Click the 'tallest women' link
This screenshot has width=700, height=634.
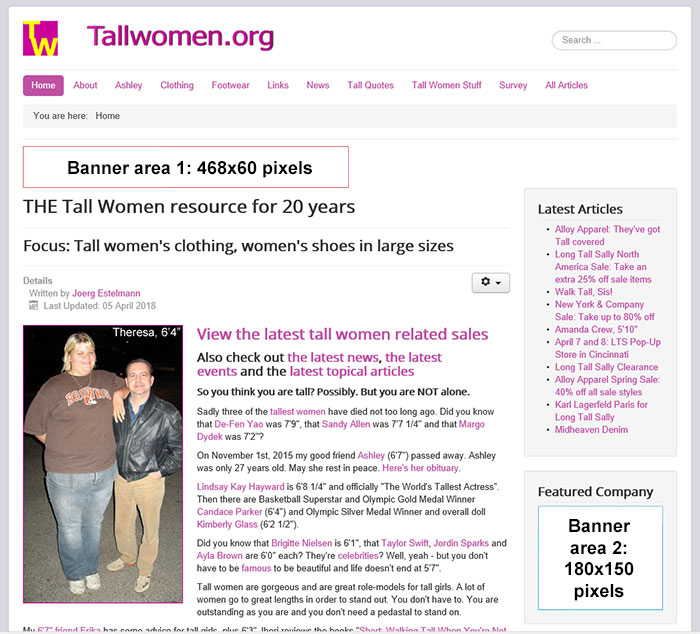298,412
